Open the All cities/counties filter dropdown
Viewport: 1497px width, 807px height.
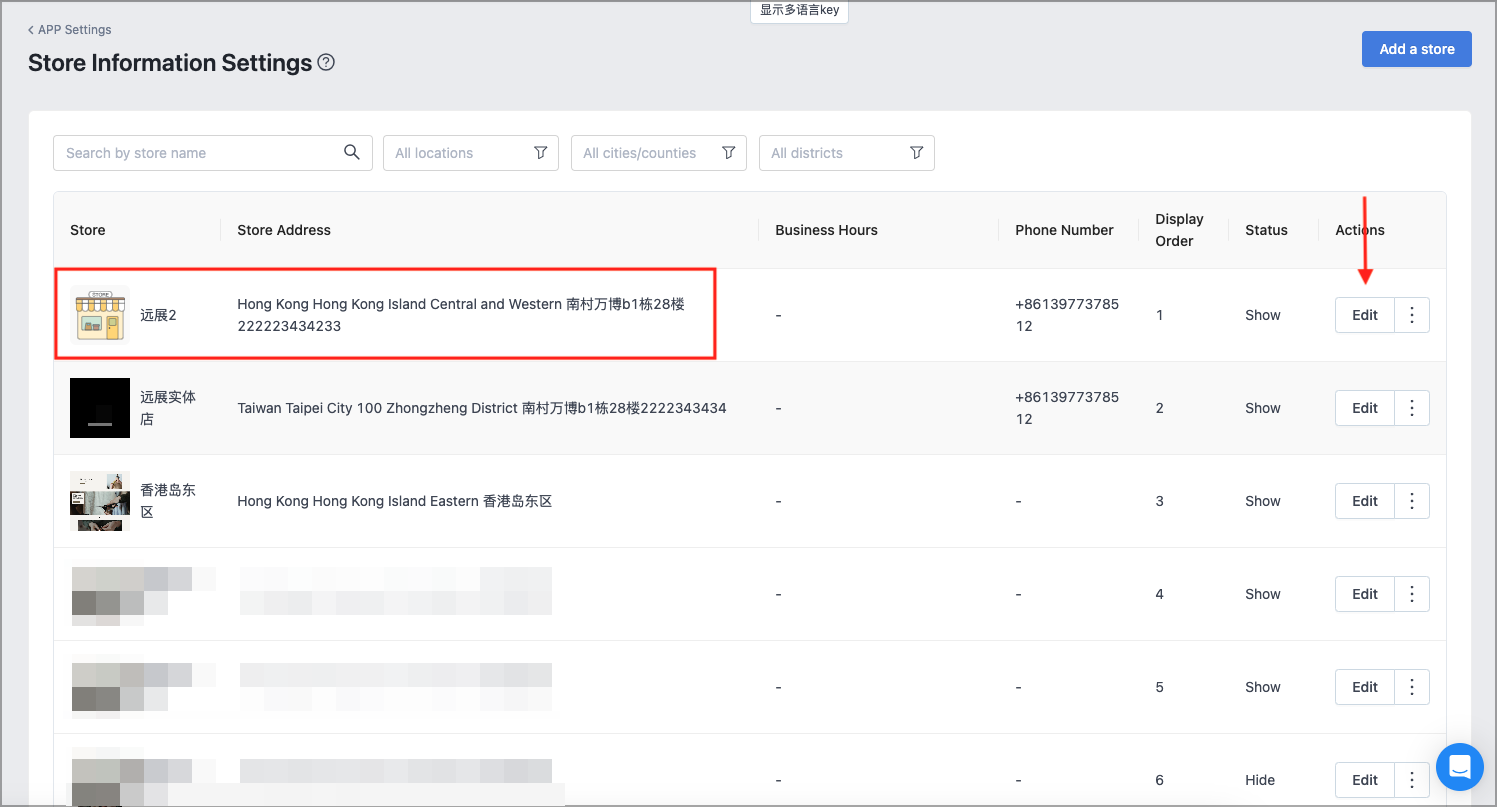click(659, 153)
